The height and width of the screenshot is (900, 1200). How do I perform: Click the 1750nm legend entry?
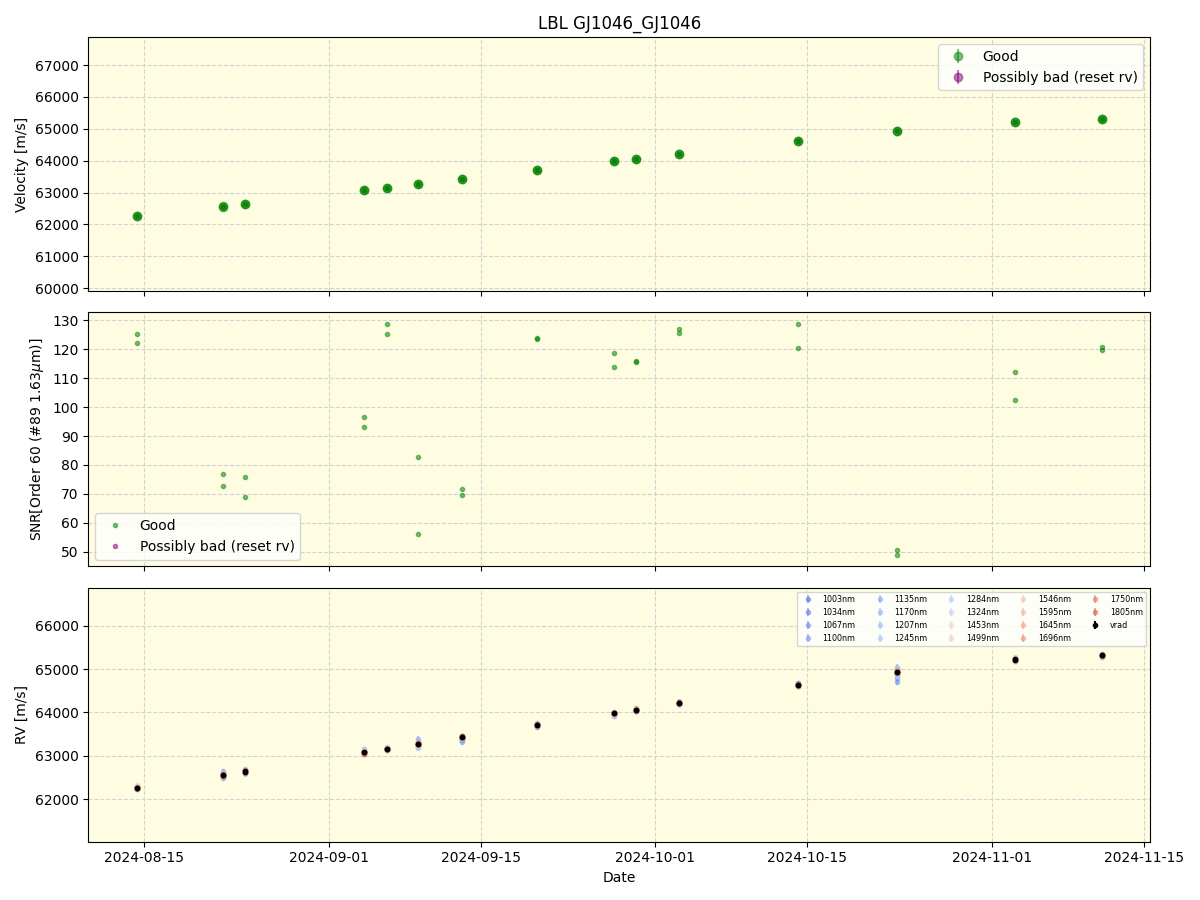point(1118,599)
